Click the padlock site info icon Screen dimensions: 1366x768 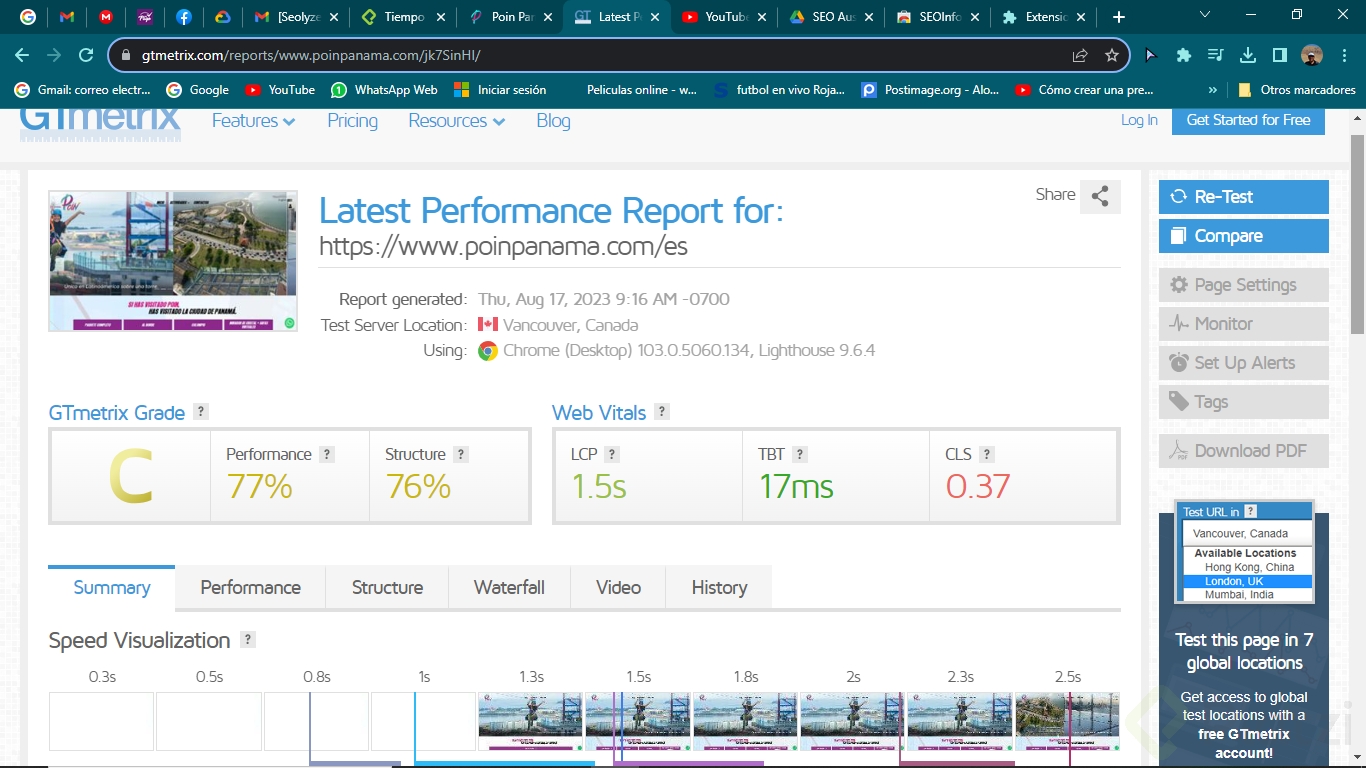click(126, 55)
